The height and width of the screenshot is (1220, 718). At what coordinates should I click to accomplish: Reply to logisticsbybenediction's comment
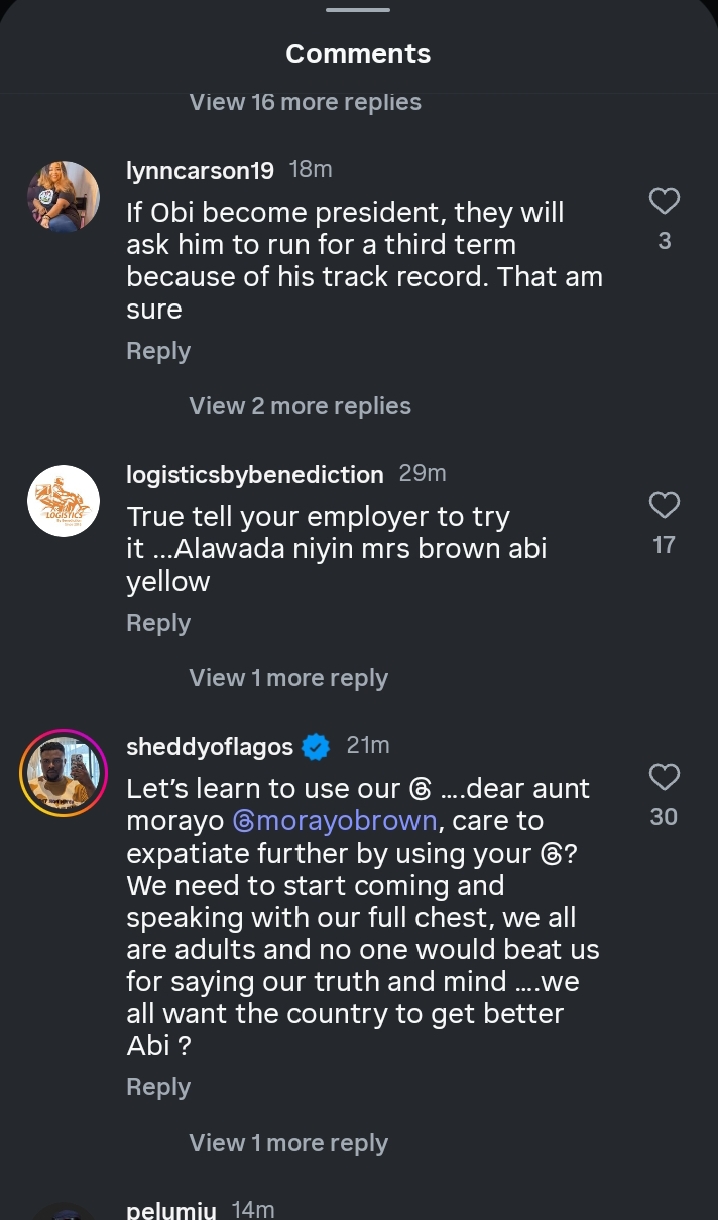(x=158, y=623)
